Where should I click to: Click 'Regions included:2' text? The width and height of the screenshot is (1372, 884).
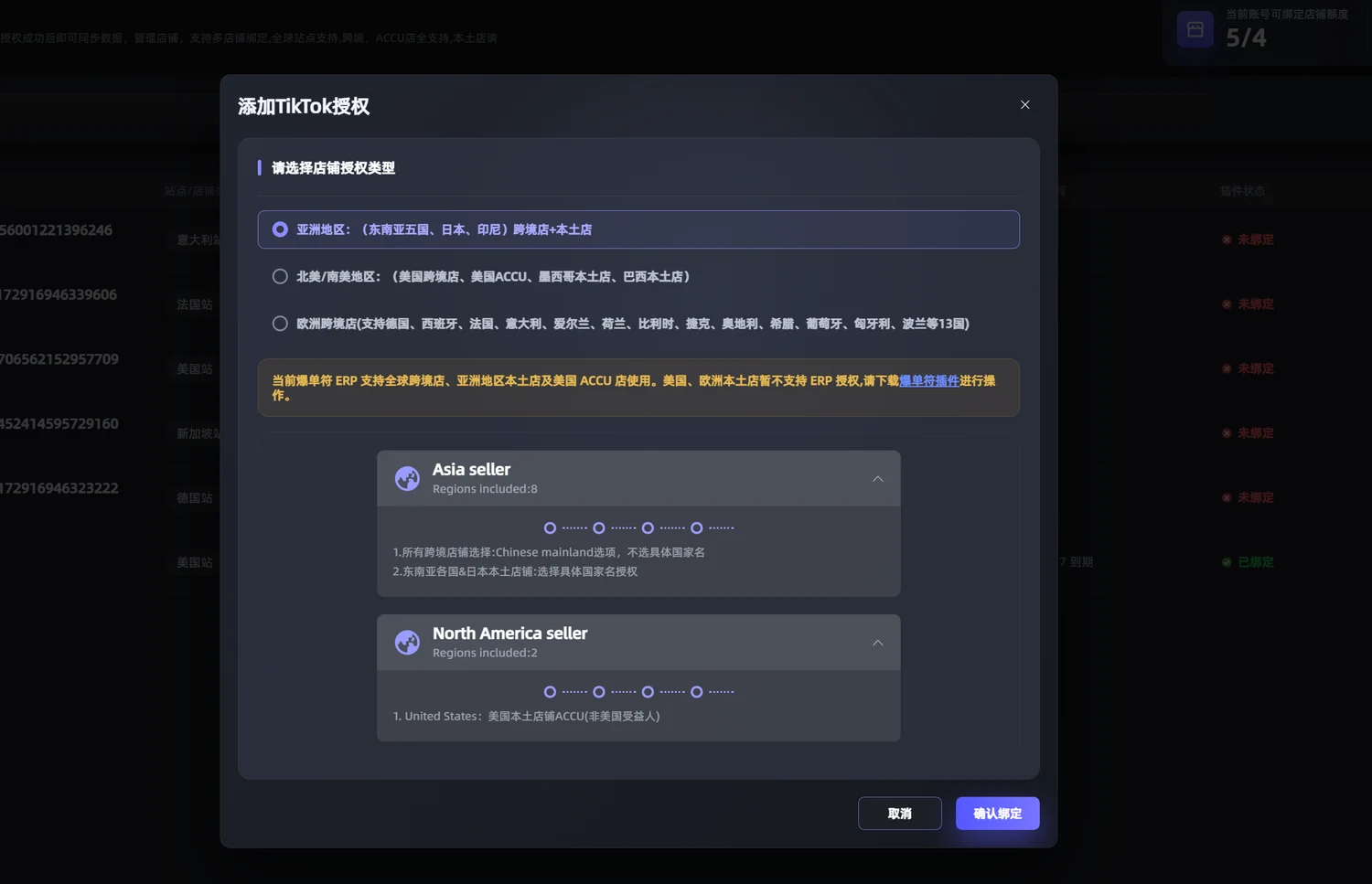coord(485,653)
